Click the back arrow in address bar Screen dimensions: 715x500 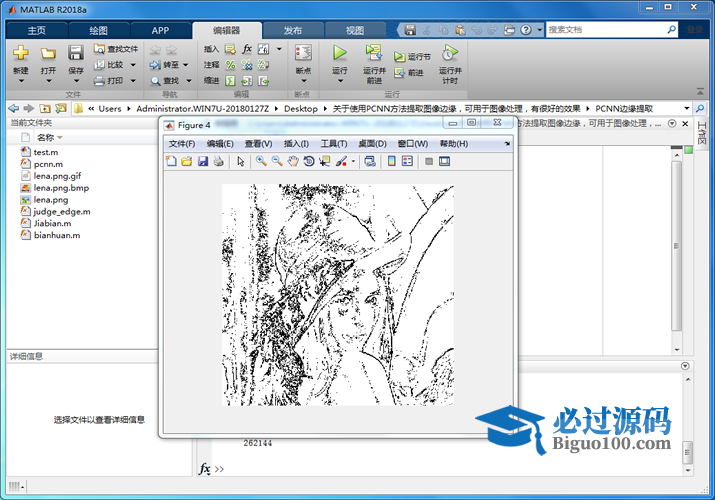pyautogui.click(x=14, y=108)
